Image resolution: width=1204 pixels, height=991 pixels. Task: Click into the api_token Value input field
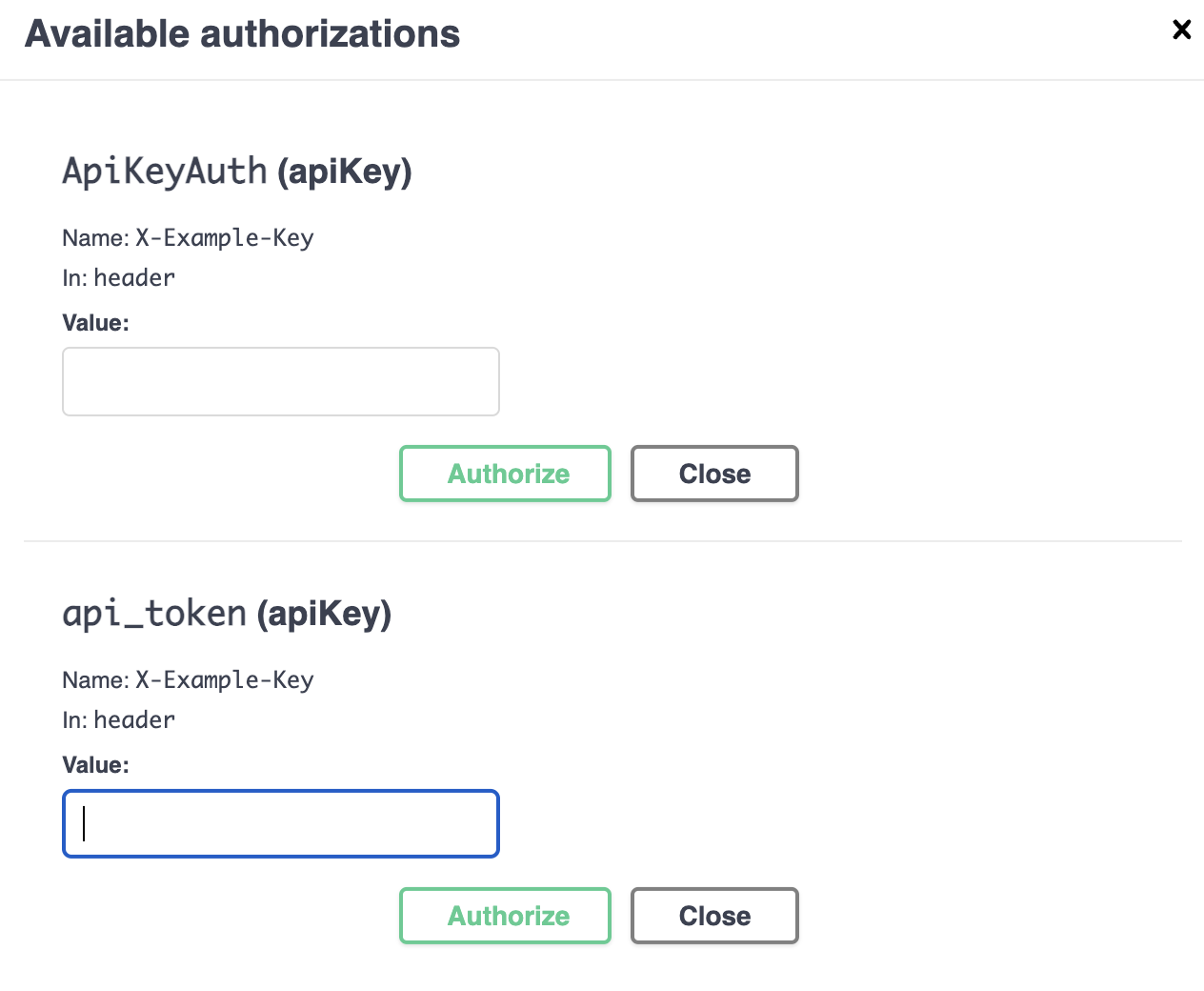coord(281,823)
